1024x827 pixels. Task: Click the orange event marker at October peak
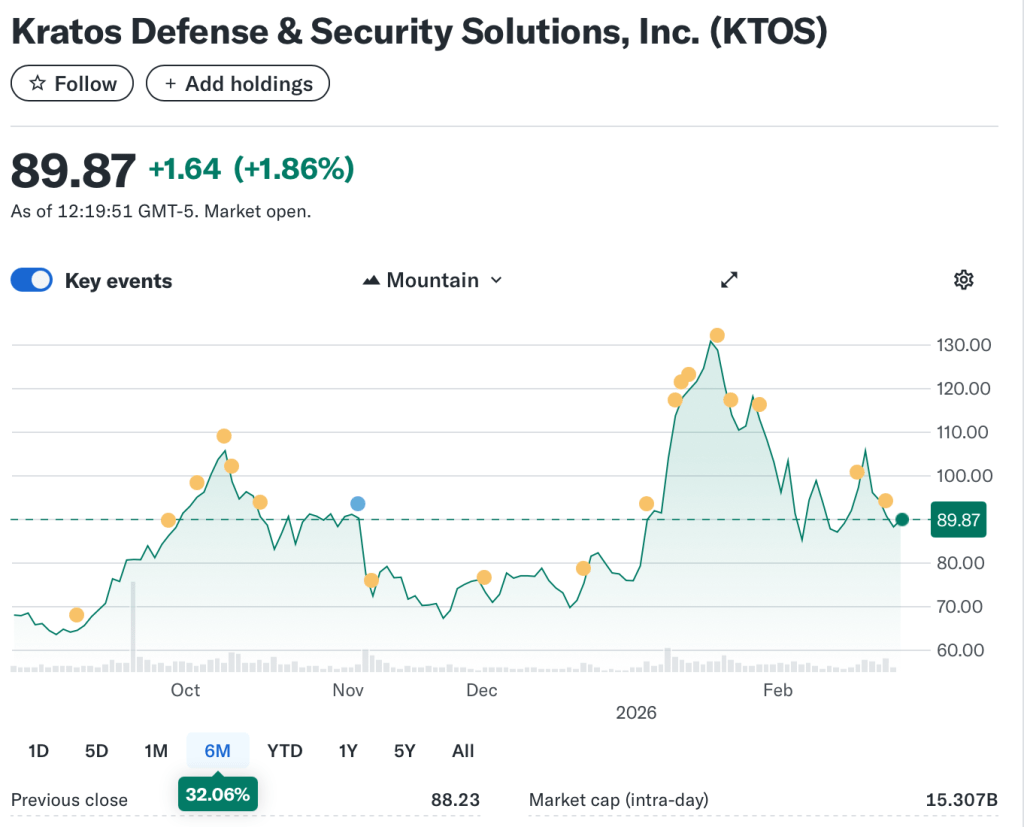(224, 436)
